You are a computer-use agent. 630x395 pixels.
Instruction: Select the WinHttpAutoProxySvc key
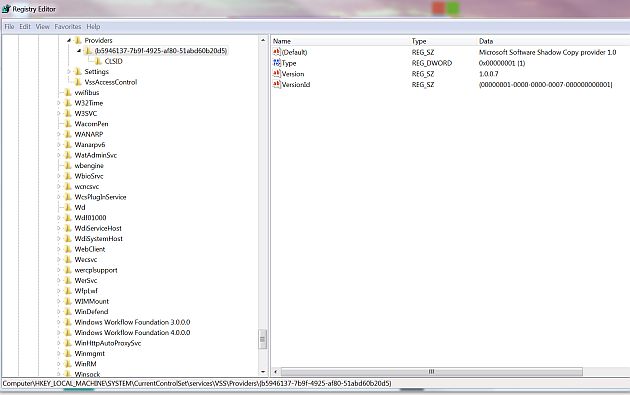click(x=108, y=343)
